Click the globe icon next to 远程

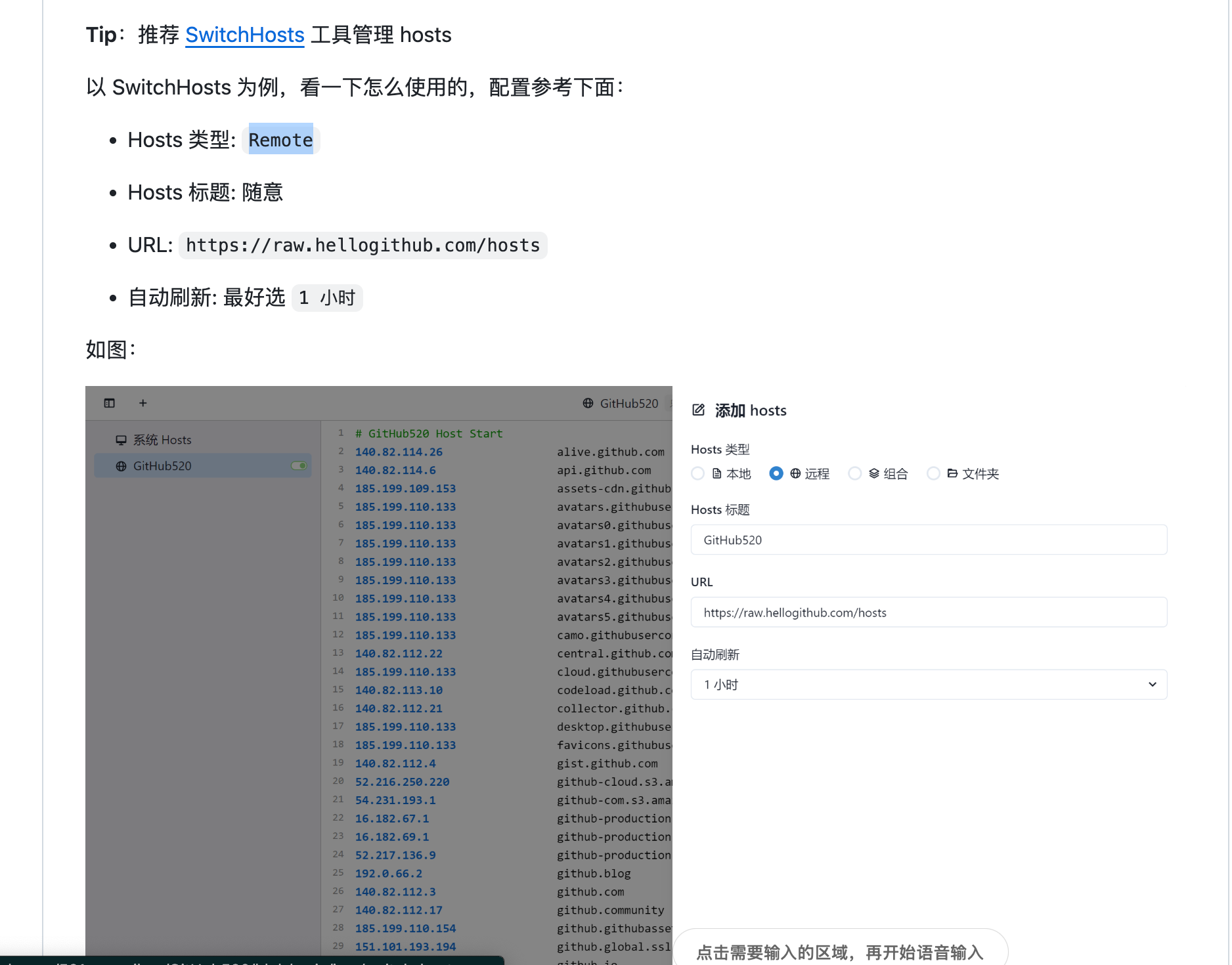[x=795, y=473]
